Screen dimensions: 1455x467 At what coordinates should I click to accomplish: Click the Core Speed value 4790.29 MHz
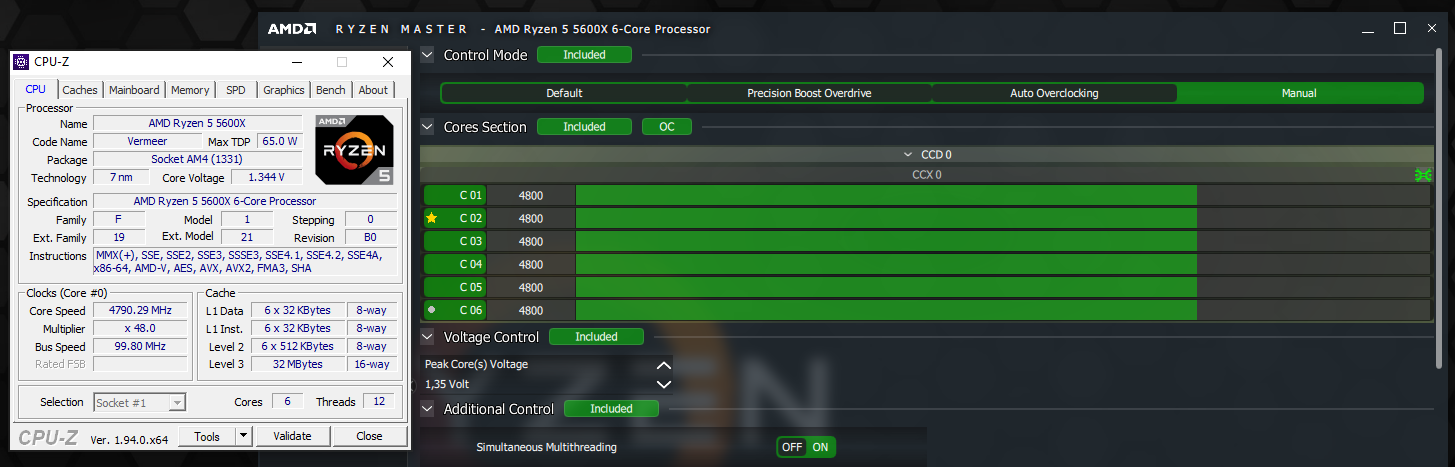click(140, 311)
